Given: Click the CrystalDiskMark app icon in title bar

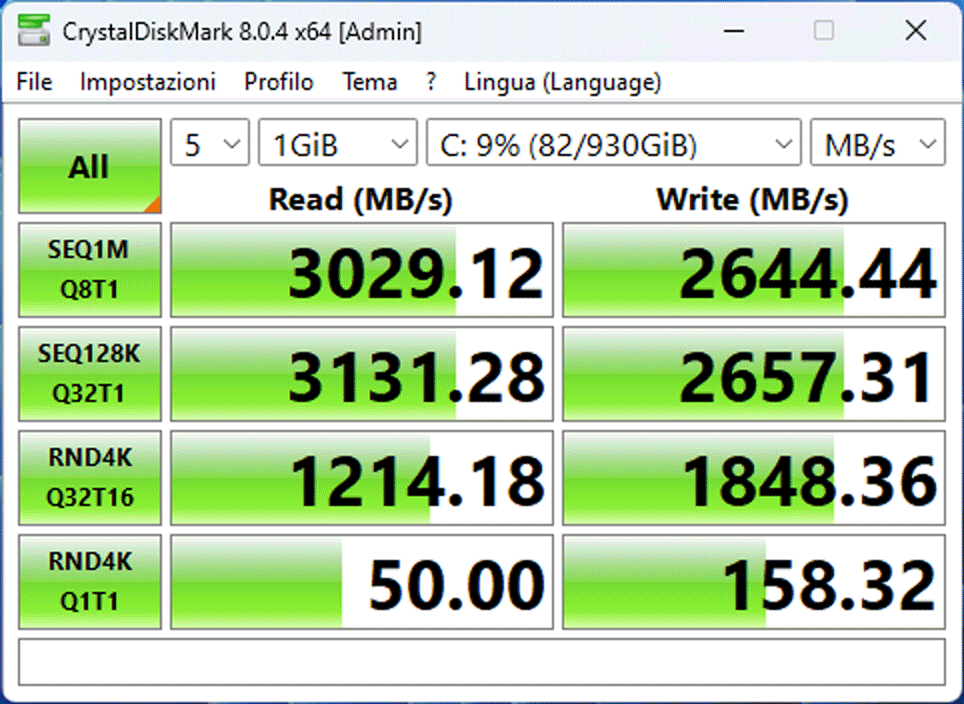Looking at the screenshot, I should click(33, 30).
